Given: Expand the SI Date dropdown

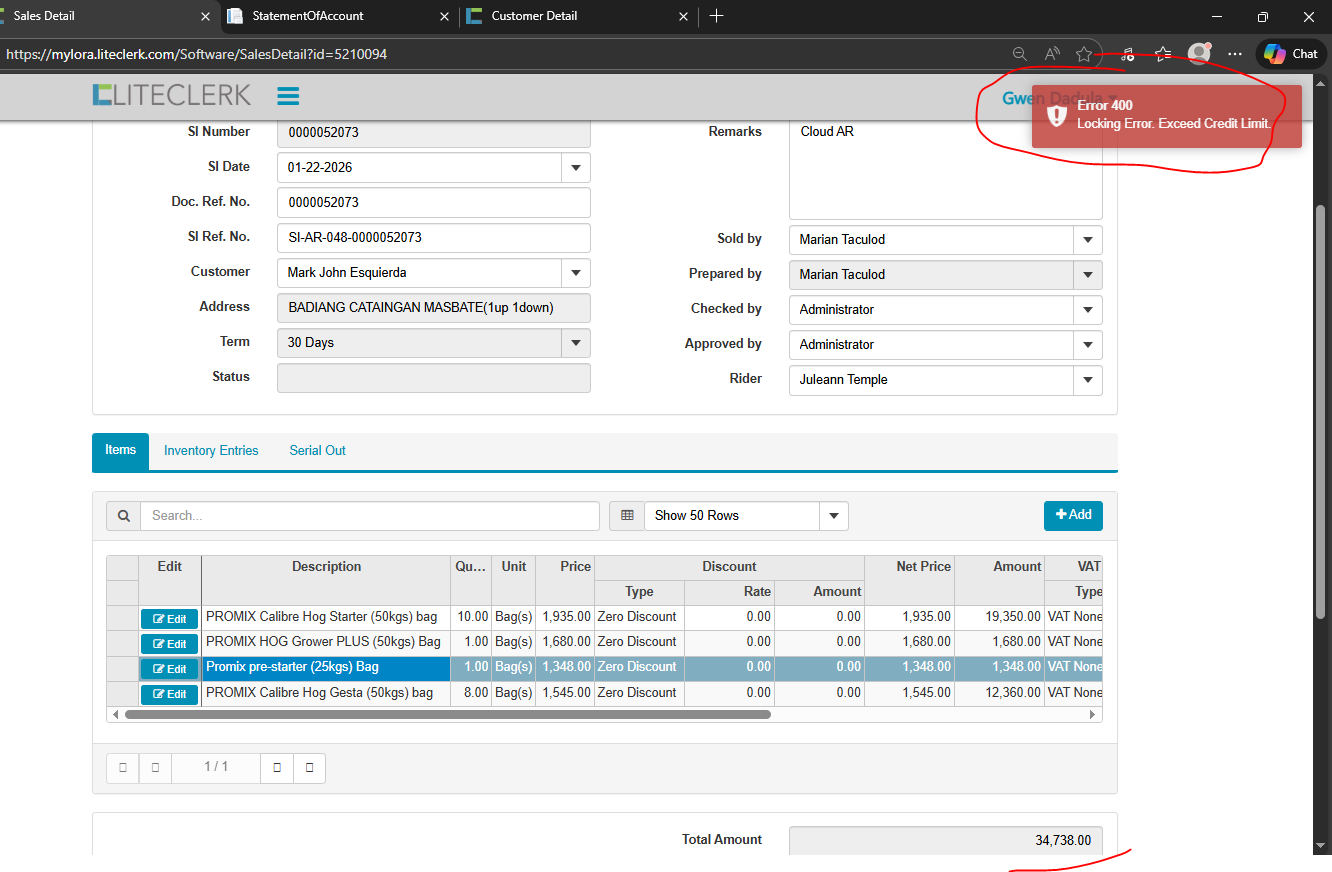Looking at the screenshot, I should (x=575, y=168).
